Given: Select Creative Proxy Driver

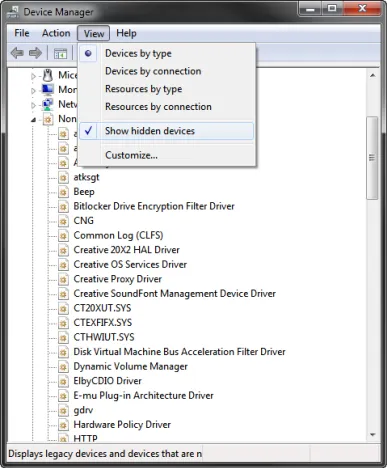Looking at the screenshot, I should pos(118,279).
